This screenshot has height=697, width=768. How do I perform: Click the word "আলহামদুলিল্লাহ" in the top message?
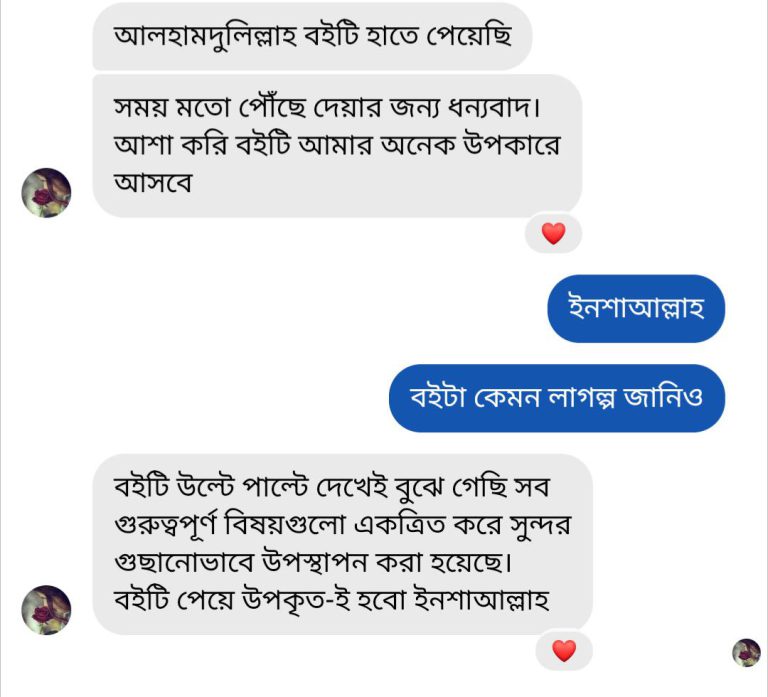click(x=202, y=37)
